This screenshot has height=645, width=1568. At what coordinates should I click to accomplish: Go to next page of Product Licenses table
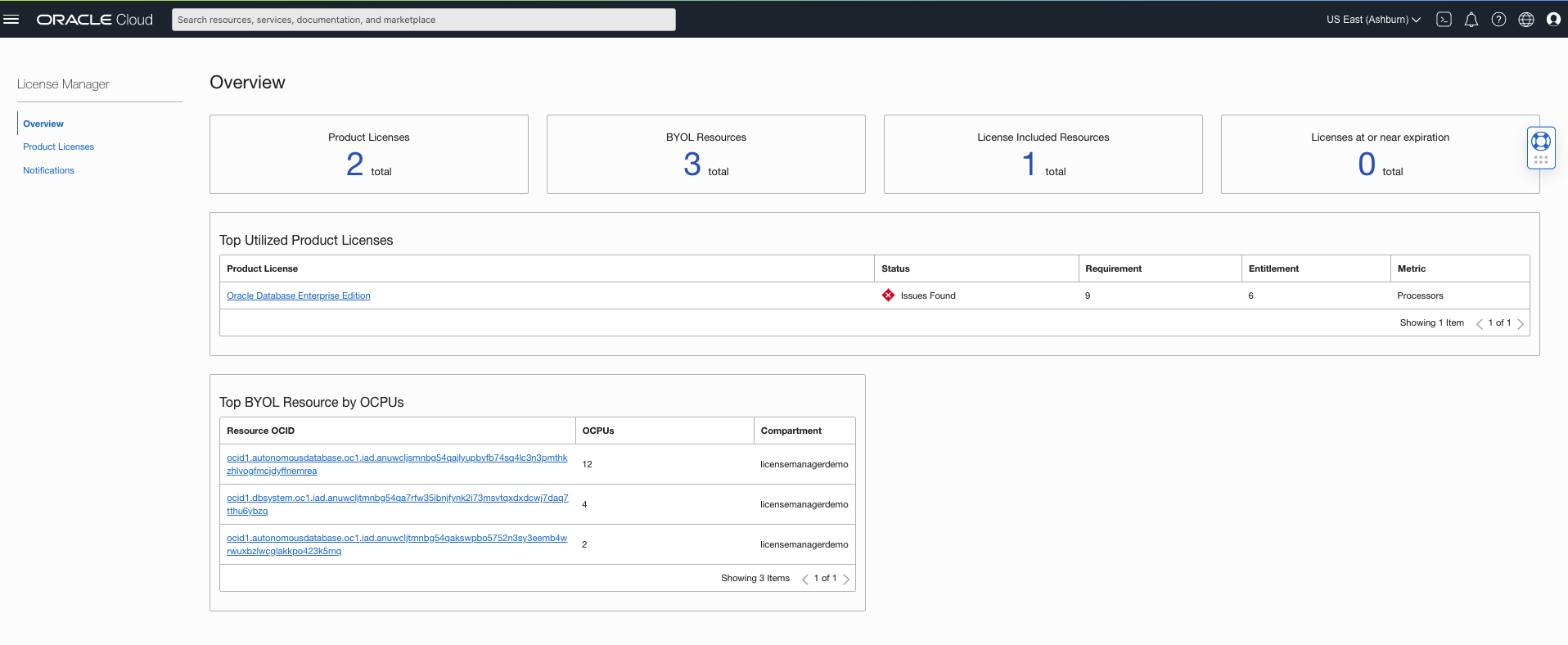[1521, 323]
